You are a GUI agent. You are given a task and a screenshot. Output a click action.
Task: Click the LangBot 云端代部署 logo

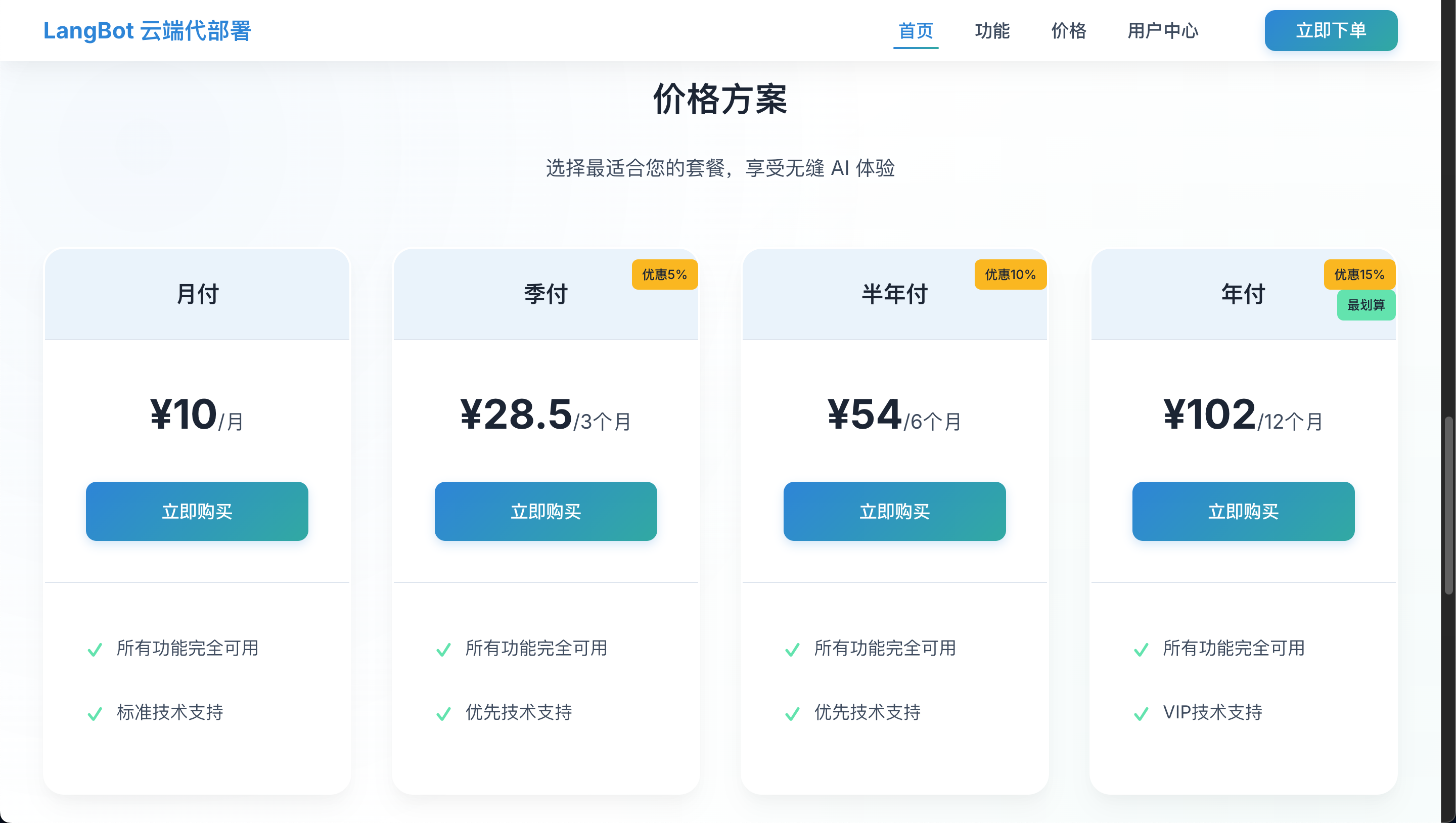tap(148, 30)
